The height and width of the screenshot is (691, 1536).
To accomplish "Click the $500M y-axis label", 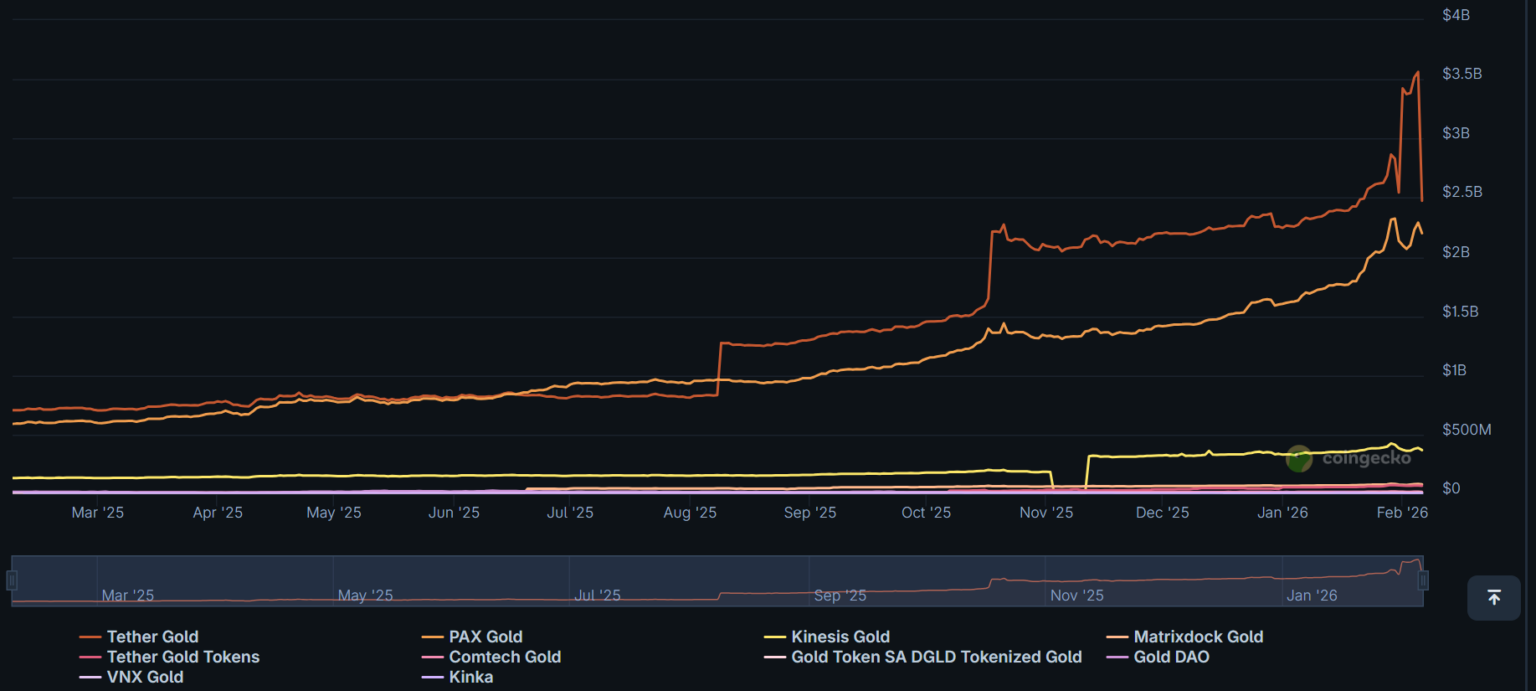I will click(1467, 430).
